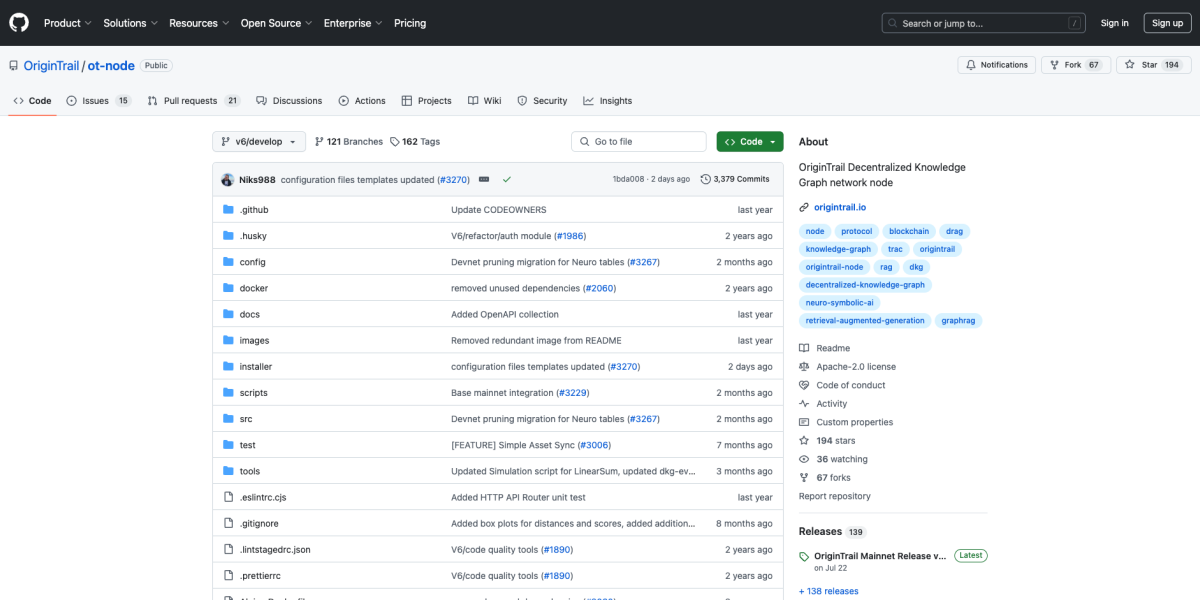Expand commit message ellipsis icon
This screenshot has width=1200, height=600.
[x=484, y=179]
